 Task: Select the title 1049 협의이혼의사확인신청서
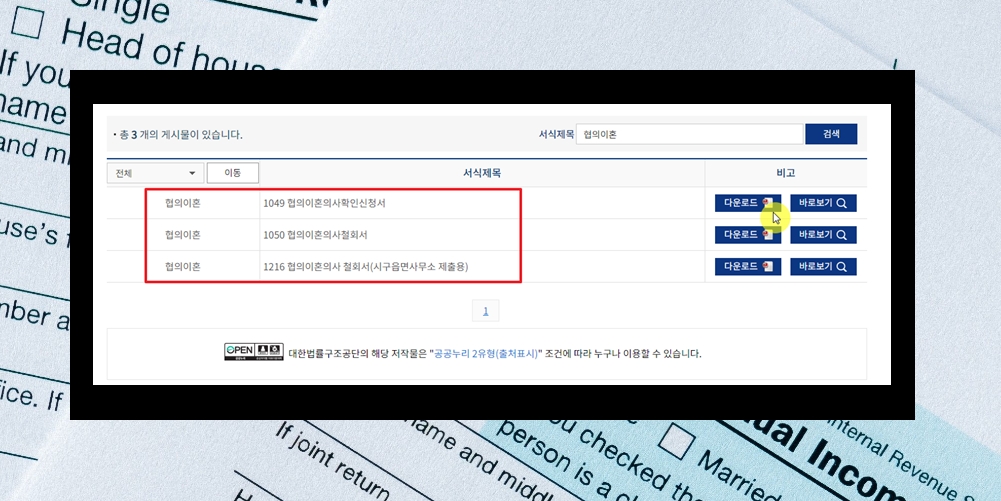pos(324,203)
